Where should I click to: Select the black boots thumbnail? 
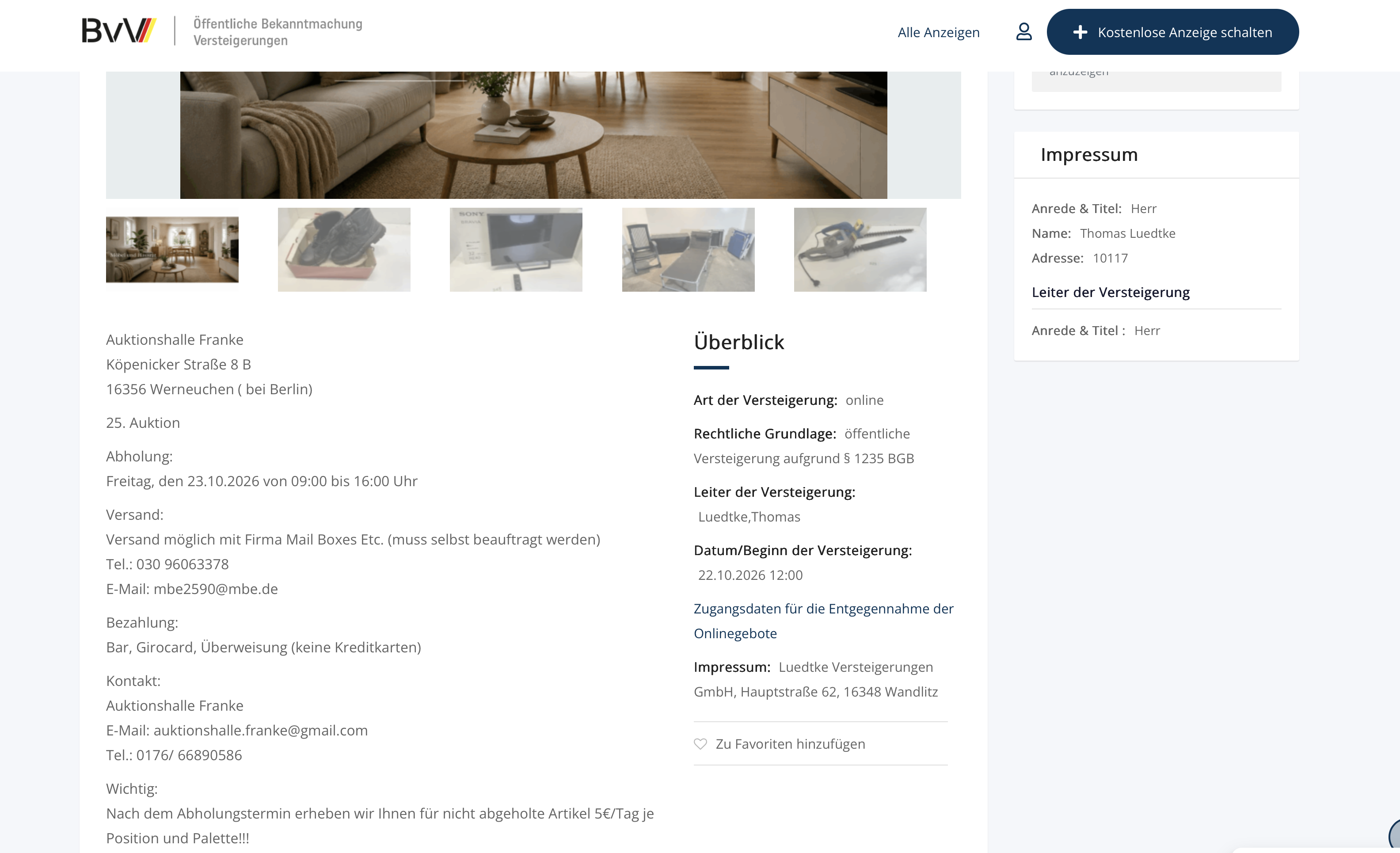click(x=344, y=249)
